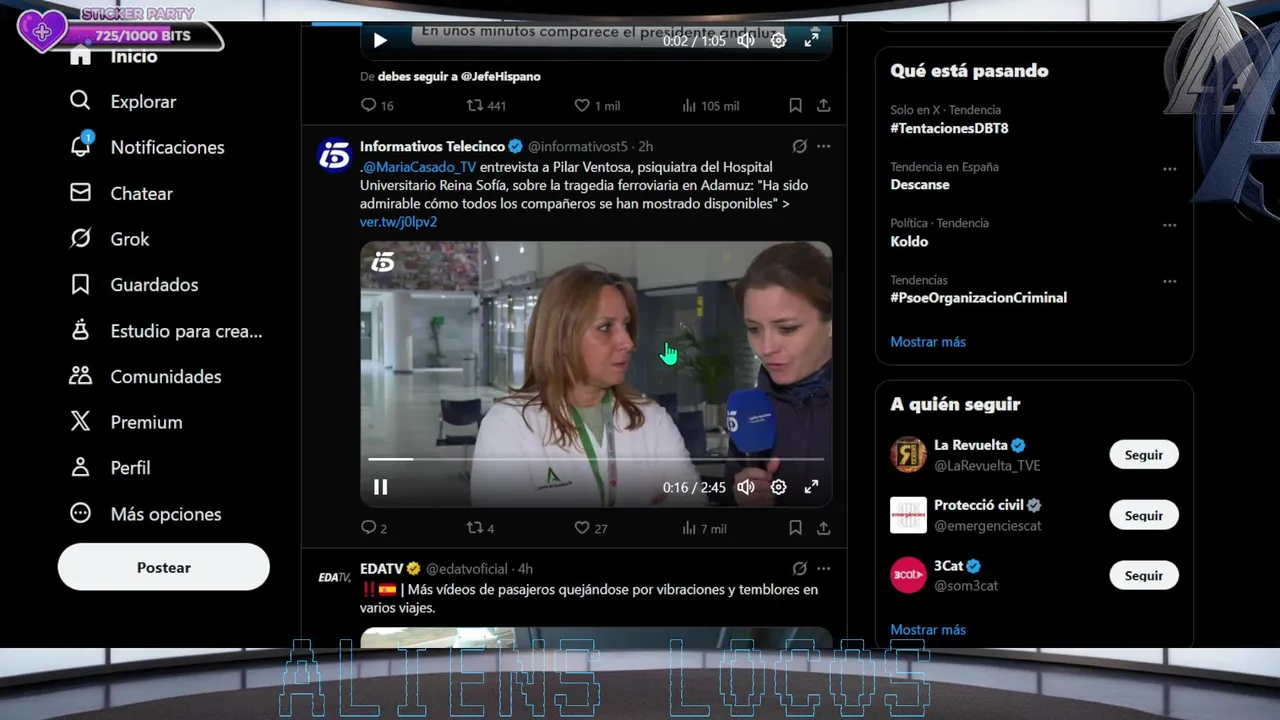The height and width of the screenshot is (720, 1280).
Task: Bookmark the Telecinco post
Action: tap(795, 528)
